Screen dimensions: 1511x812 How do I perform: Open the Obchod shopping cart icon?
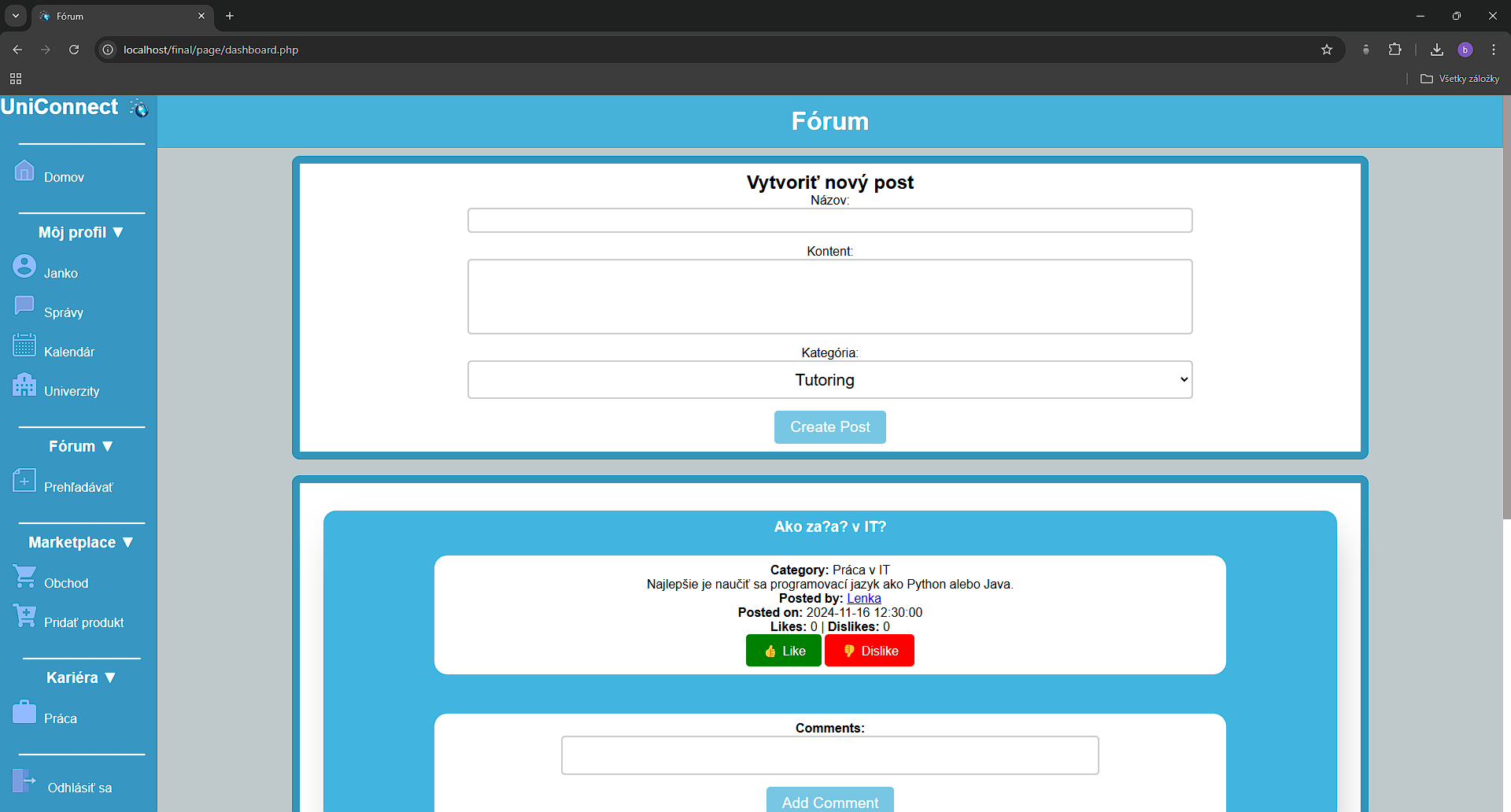pos(24,576)
